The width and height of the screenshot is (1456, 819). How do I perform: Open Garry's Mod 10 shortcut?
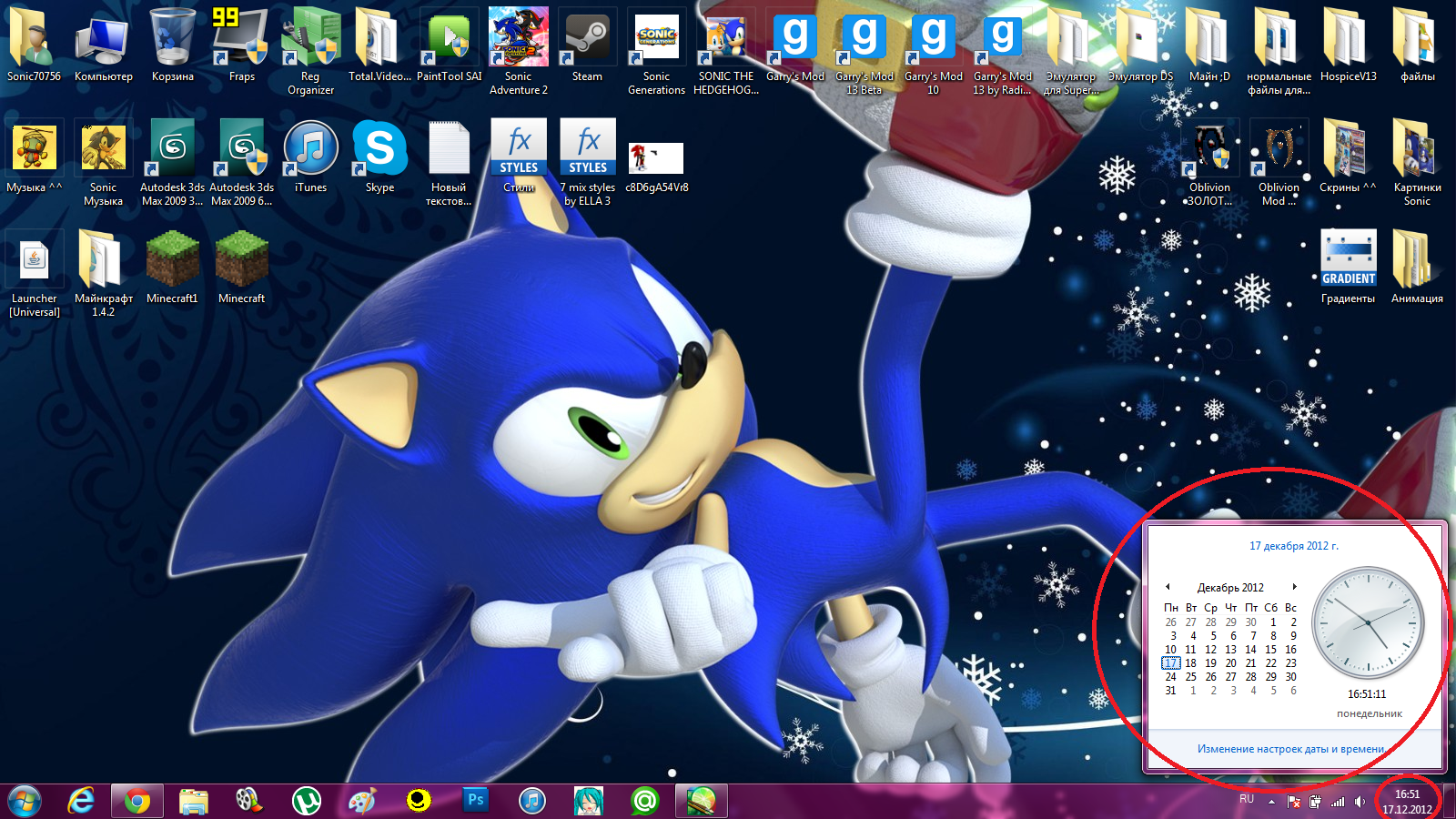[x=933, y=52]
